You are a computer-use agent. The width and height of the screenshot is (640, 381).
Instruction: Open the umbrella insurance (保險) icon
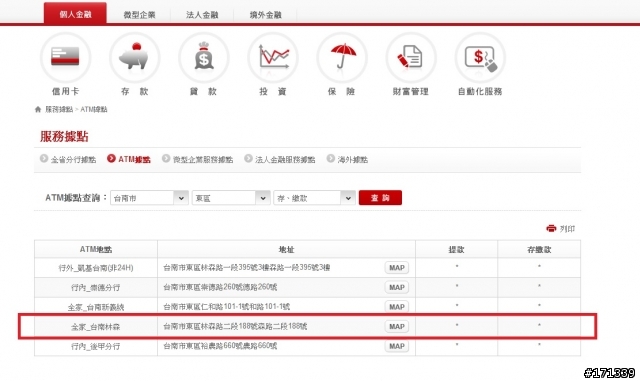(x=342, y=58)
